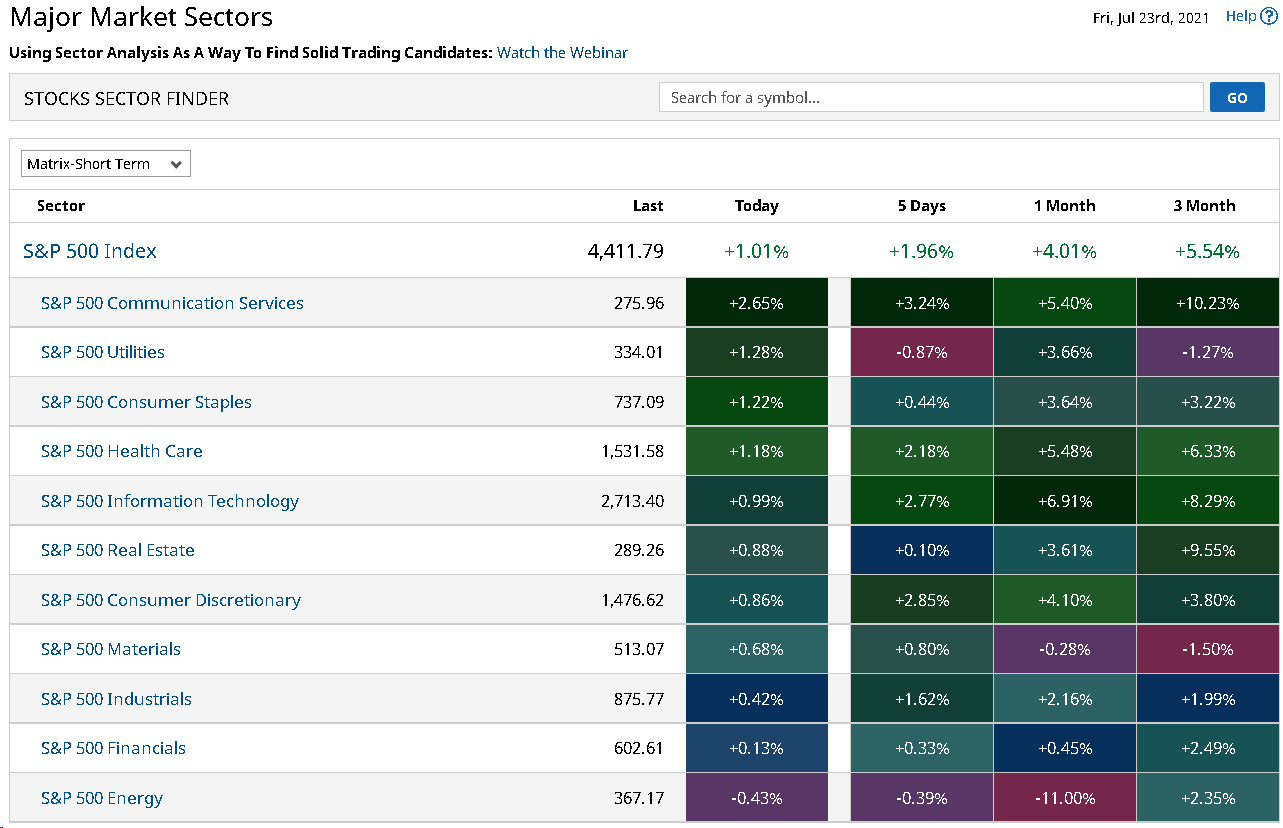The height and width of the screenshot is (828, 1283).
Task: Open S&P 500 Industrials sector
Action: point(116,699)
